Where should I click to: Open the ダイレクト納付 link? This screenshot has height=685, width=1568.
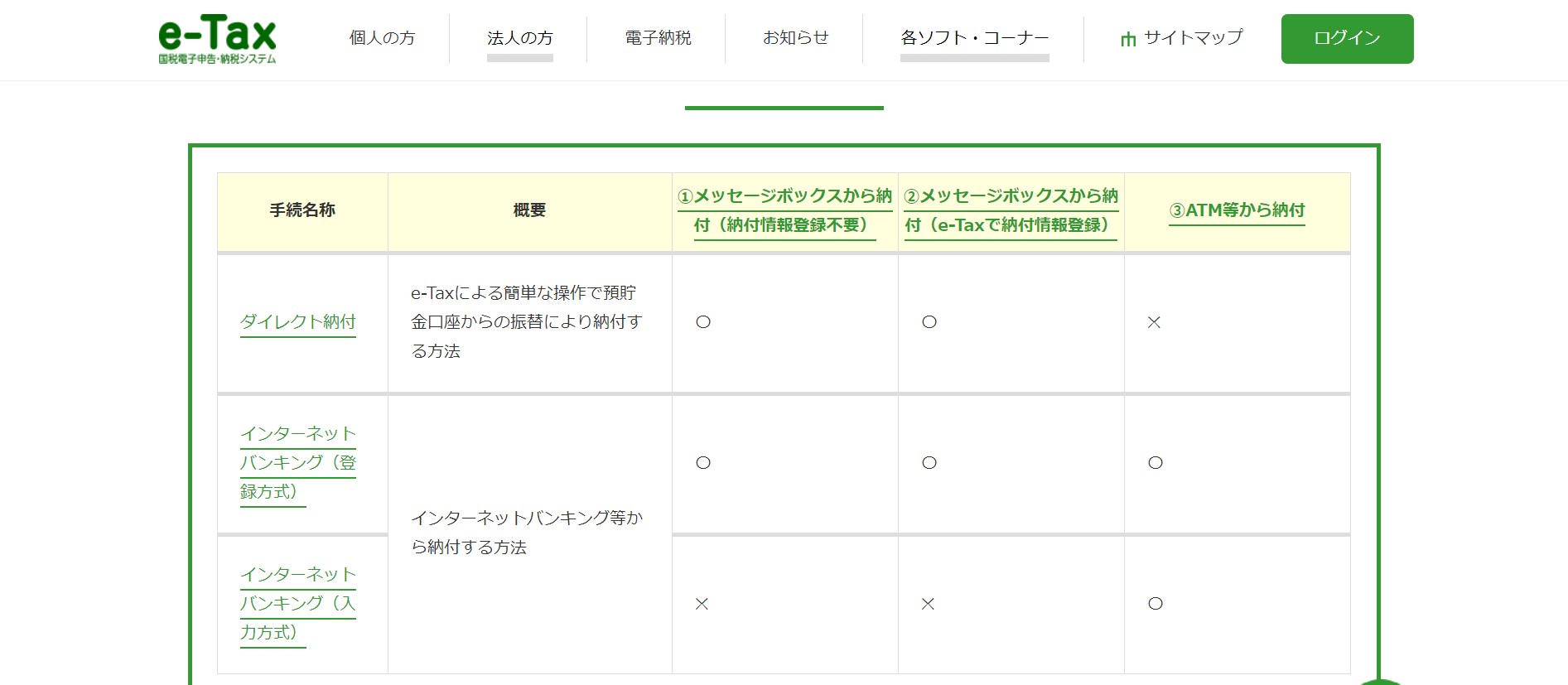298,321
